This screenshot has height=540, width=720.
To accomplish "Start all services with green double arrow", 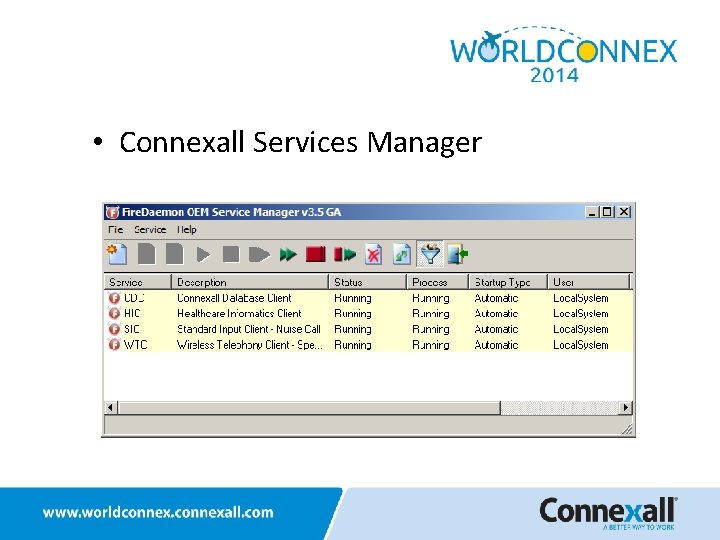I will coord(288,254).
